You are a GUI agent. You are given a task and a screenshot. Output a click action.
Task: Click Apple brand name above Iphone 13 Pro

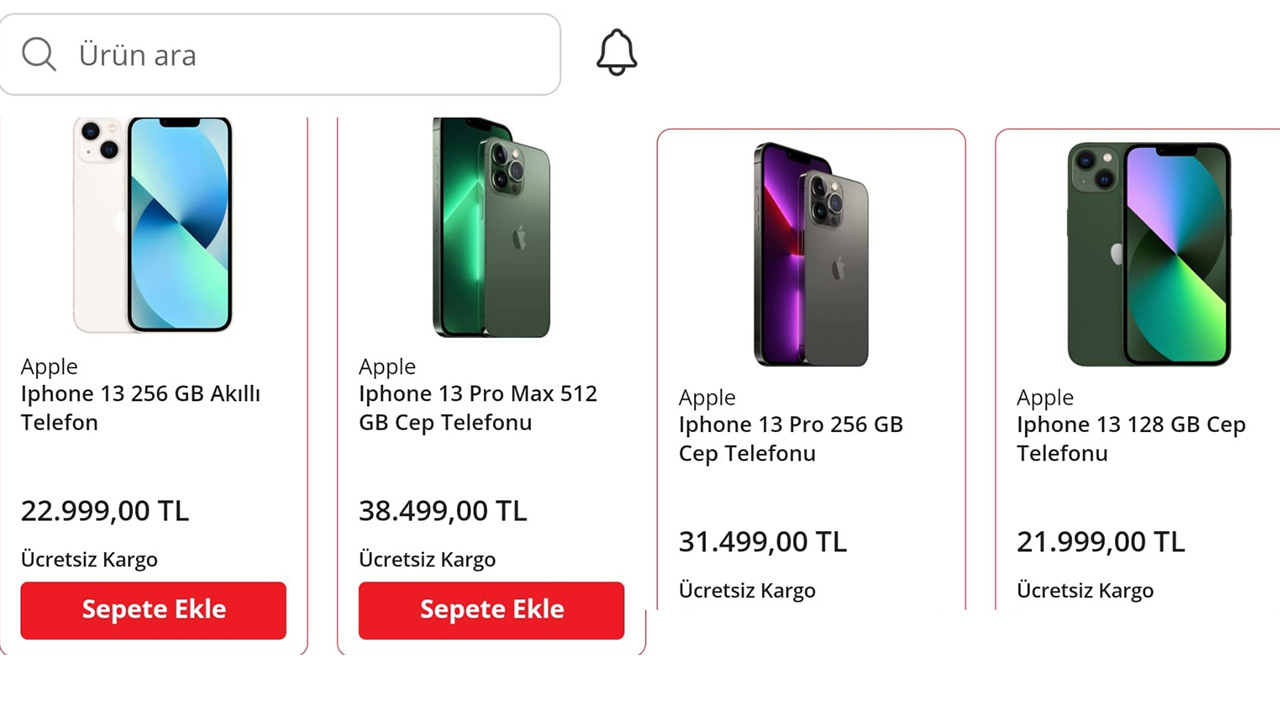tap(707, 397)
